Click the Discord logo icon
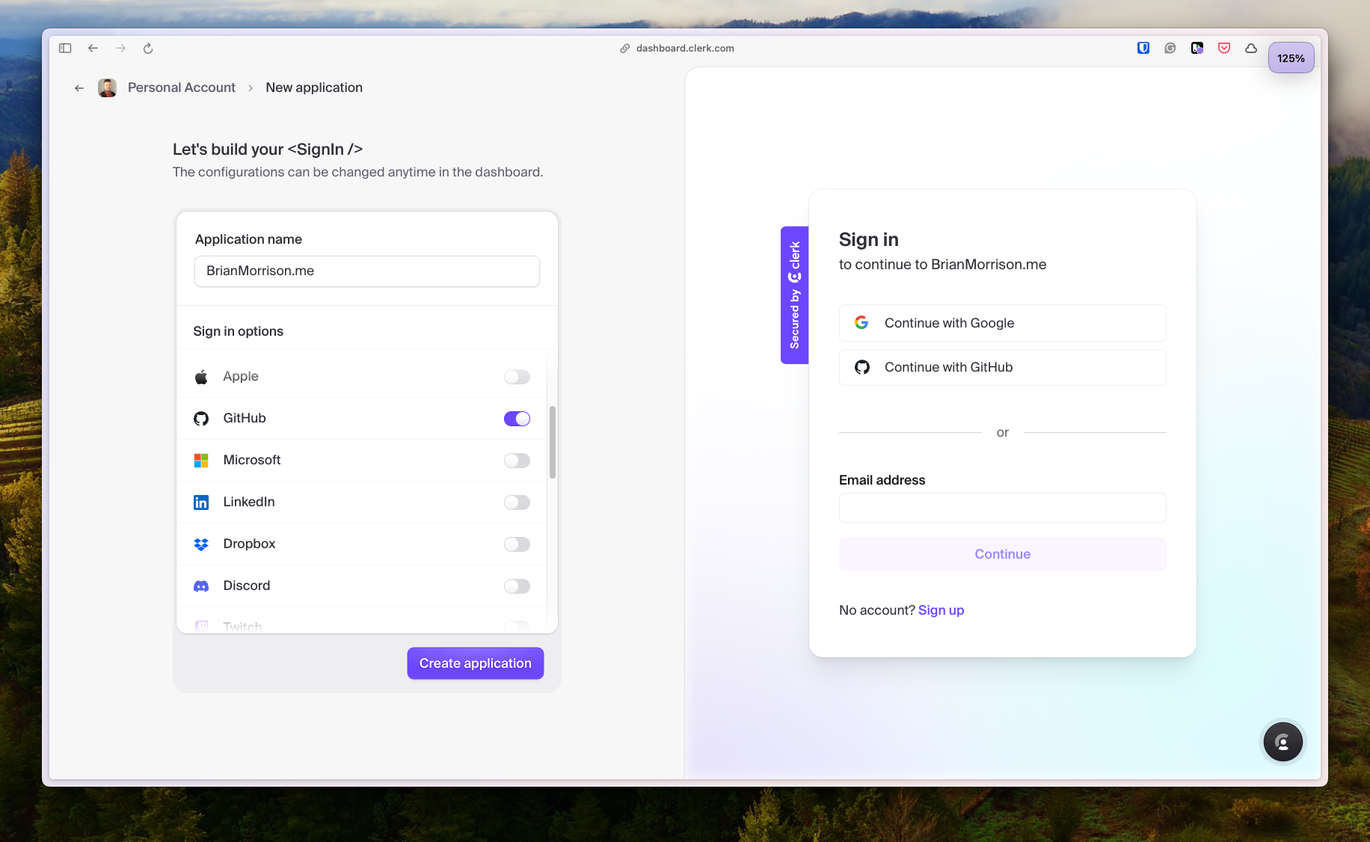 [x=201, y=587]
